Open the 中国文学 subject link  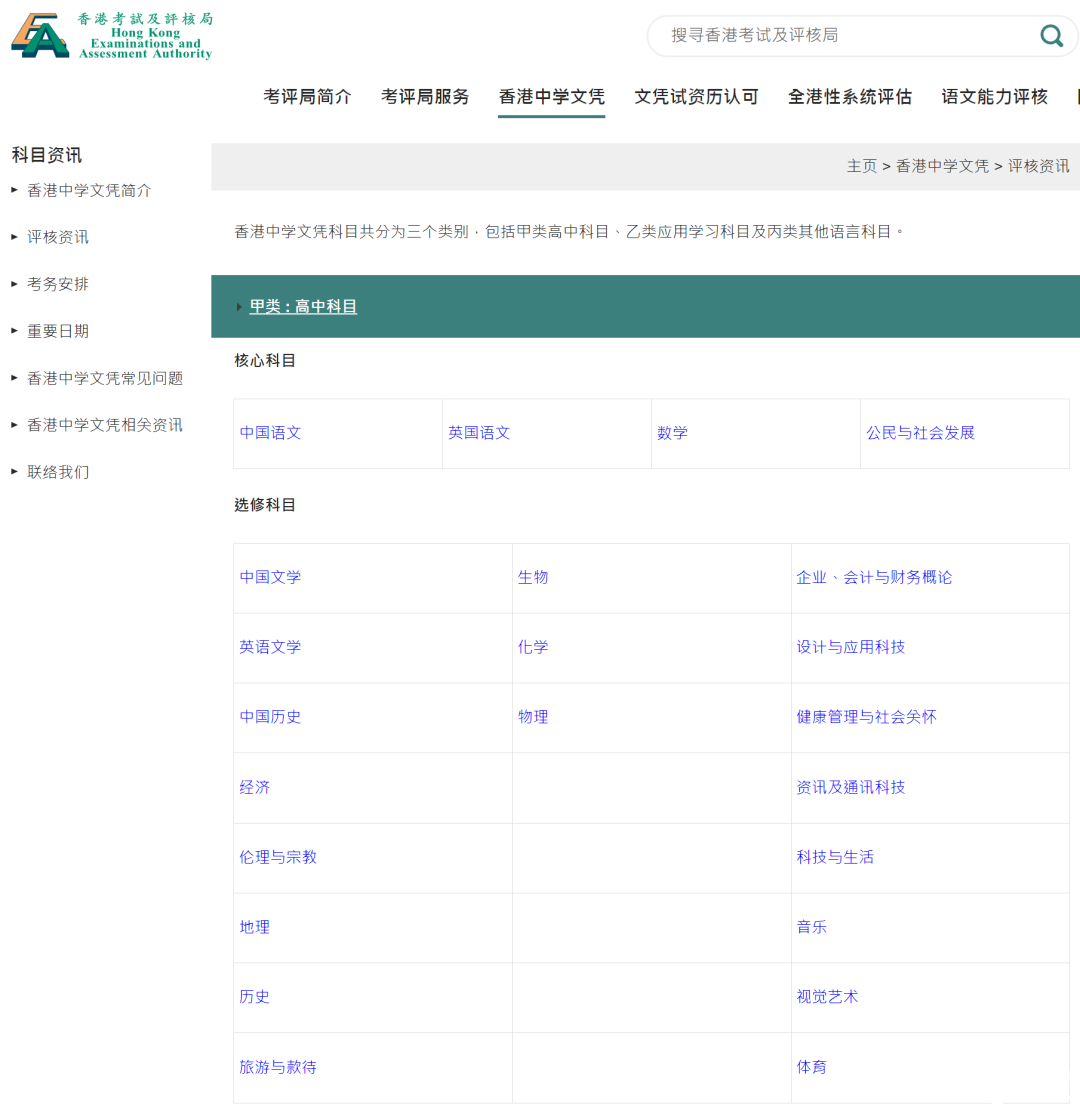tap(270, 577)
